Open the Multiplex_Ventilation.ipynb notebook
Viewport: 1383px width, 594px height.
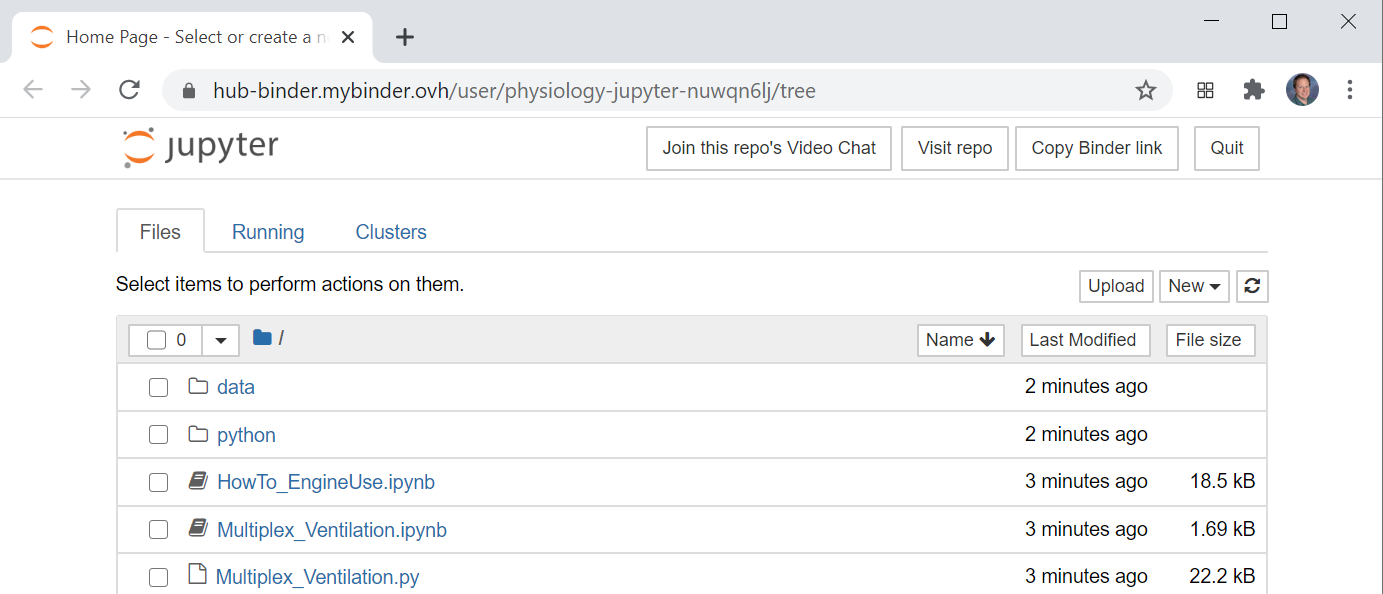(331, 530)
